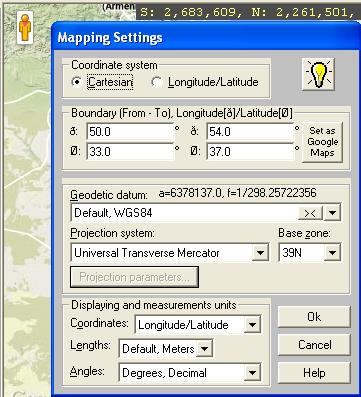
Task: Clear geodetic datum with the >< button
Action: pos(310,213)
